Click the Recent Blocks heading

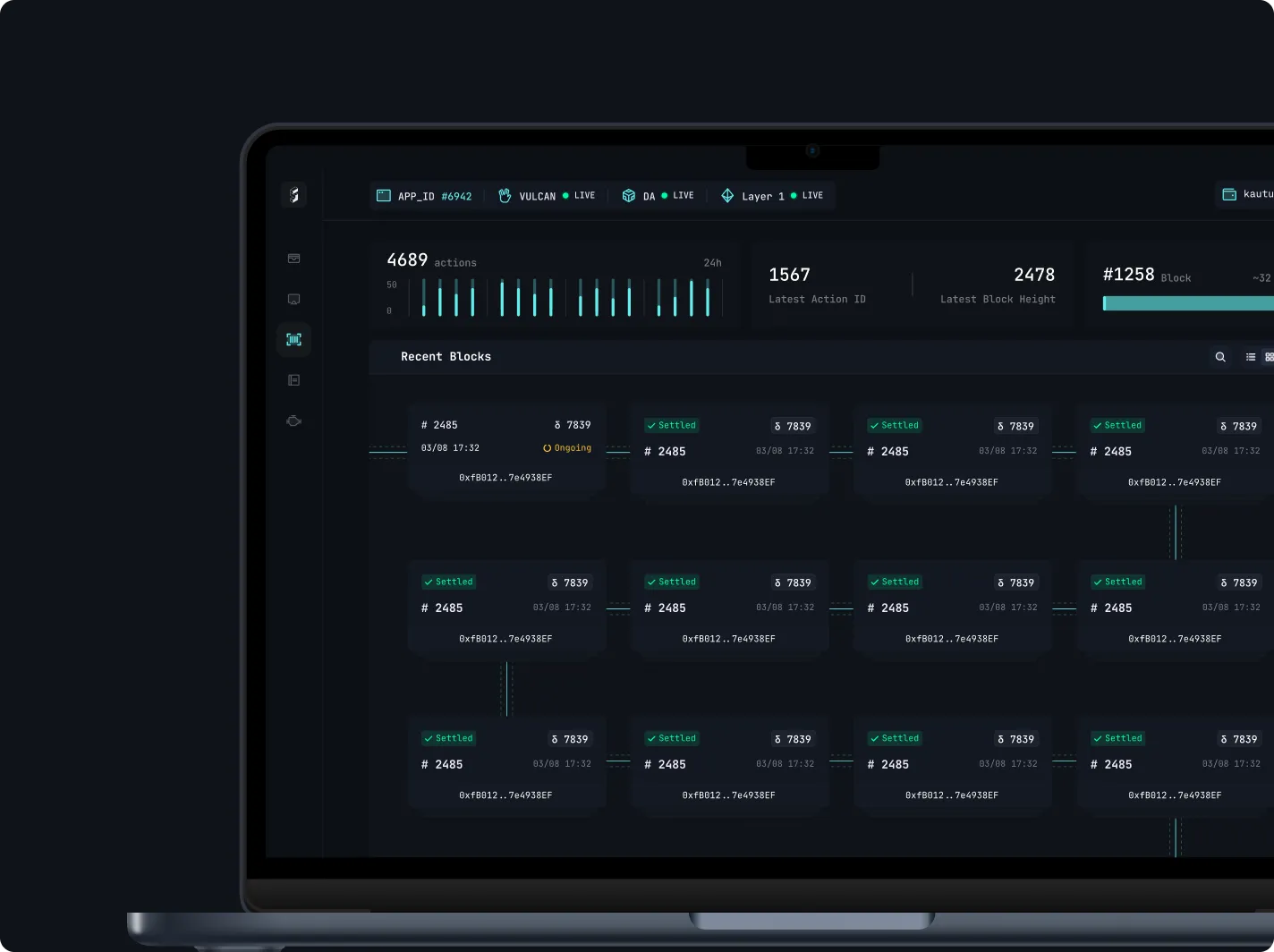pos(446,357)
